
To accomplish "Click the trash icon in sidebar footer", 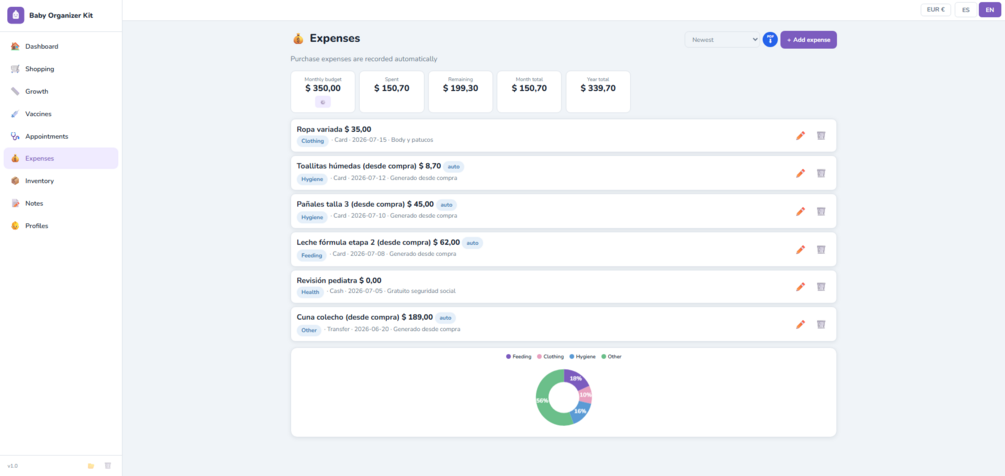I will coord(108,466).
